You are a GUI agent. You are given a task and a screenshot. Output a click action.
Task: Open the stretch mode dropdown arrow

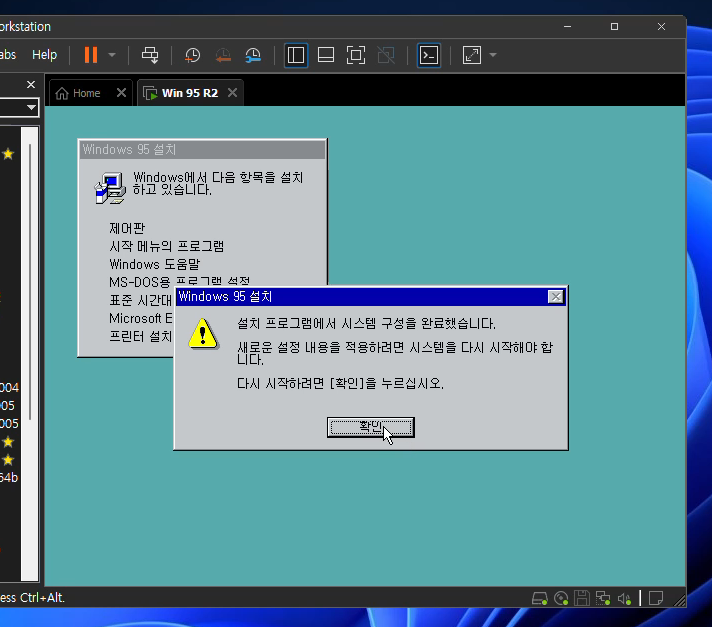(x=493, y=55)
